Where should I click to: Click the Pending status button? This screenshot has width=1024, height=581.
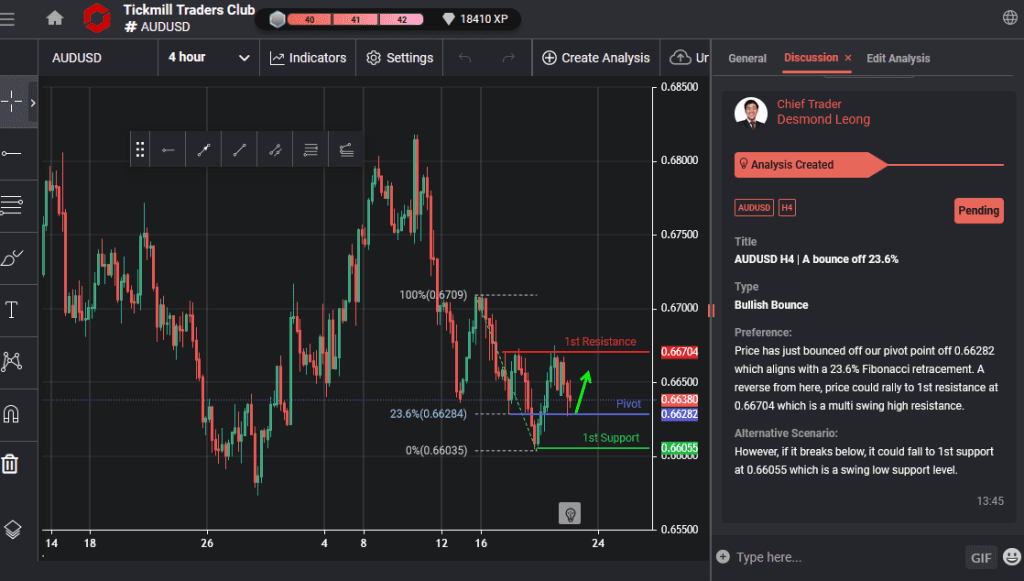pyautogui.click(x=978, y=210)
